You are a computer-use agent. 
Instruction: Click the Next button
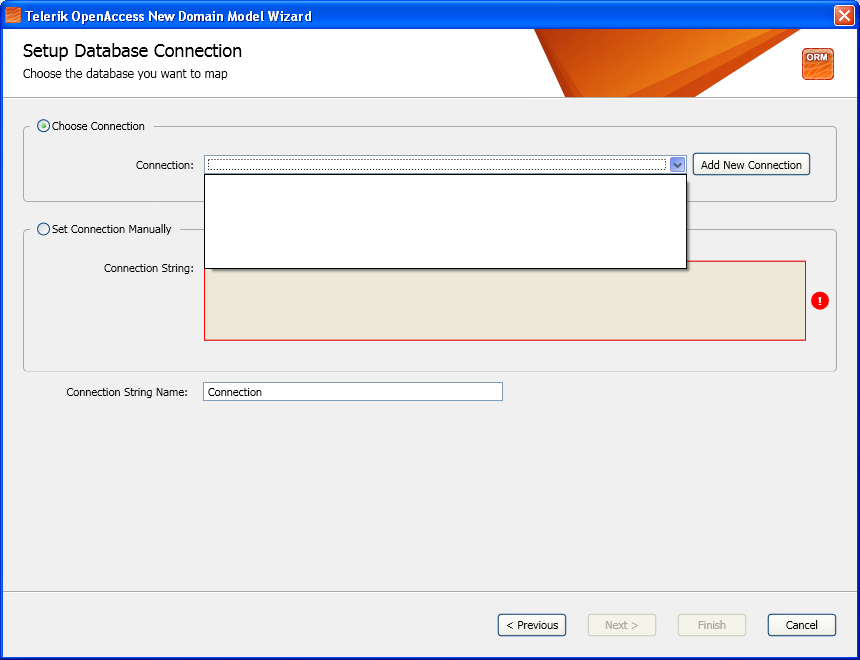tap(622, 625)
